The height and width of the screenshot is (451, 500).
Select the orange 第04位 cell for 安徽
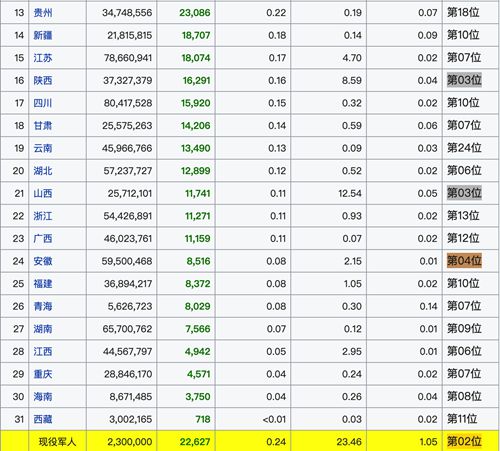click(464, 261)
